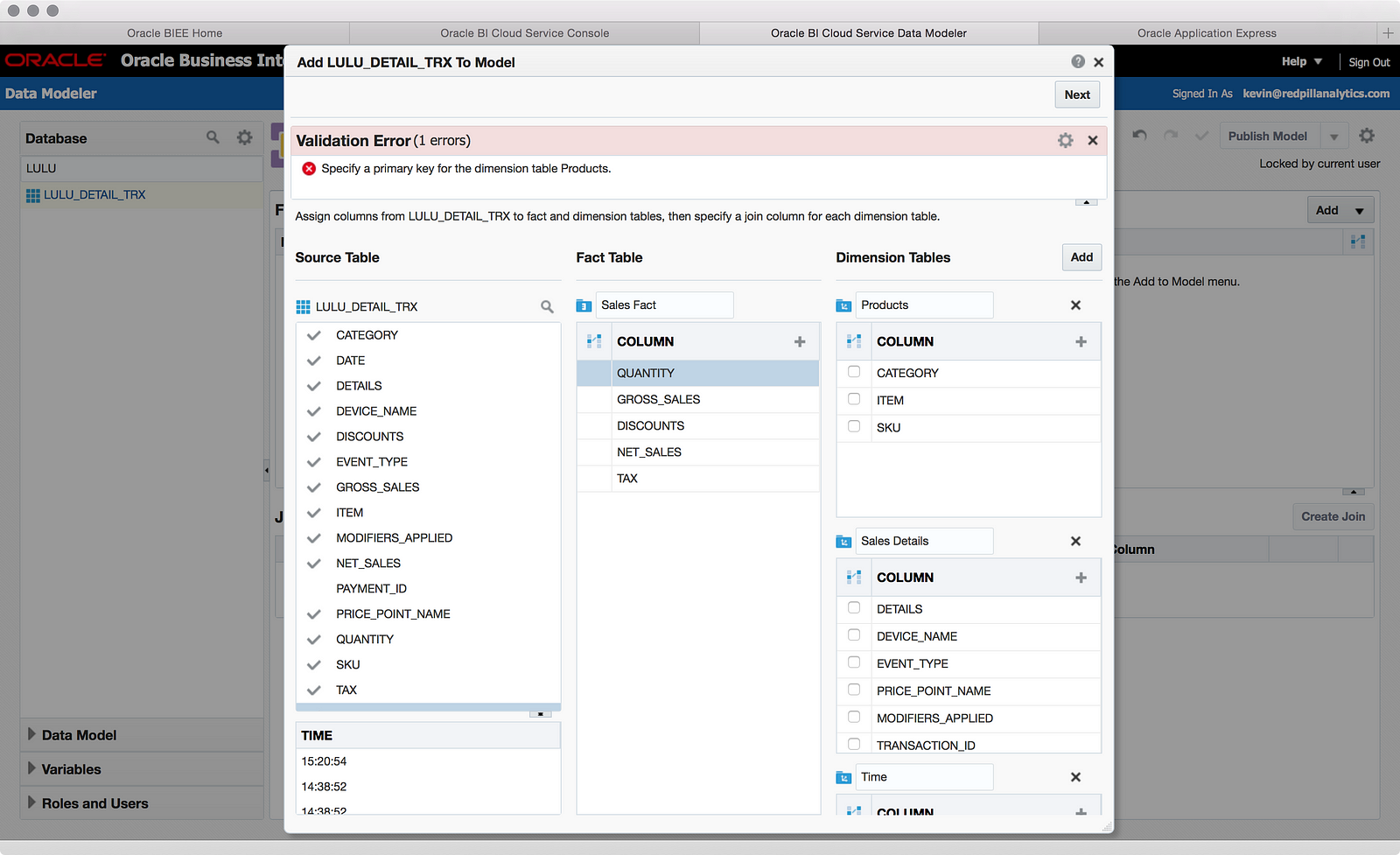
Task: Mark CATEGORY as Products join column
Action: (854, 372)
